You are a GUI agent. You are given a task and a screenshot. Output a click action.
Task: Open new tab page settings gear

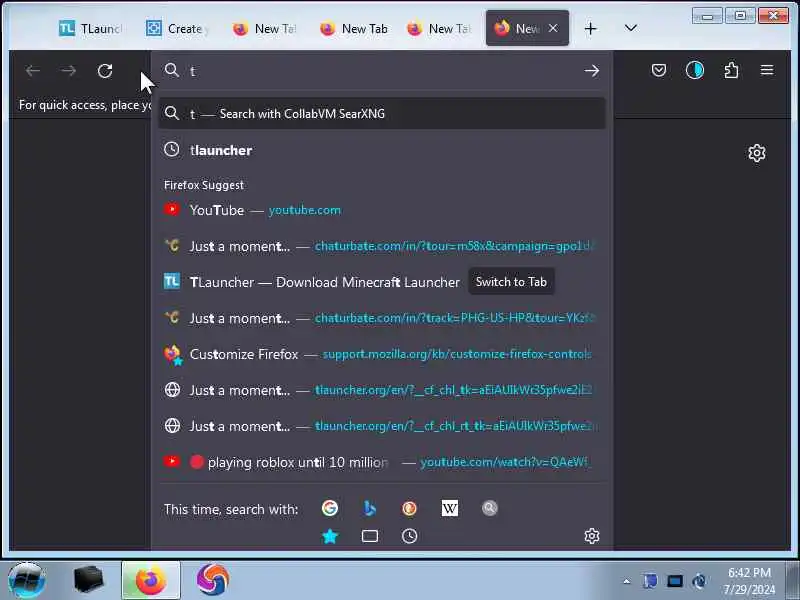757,153
